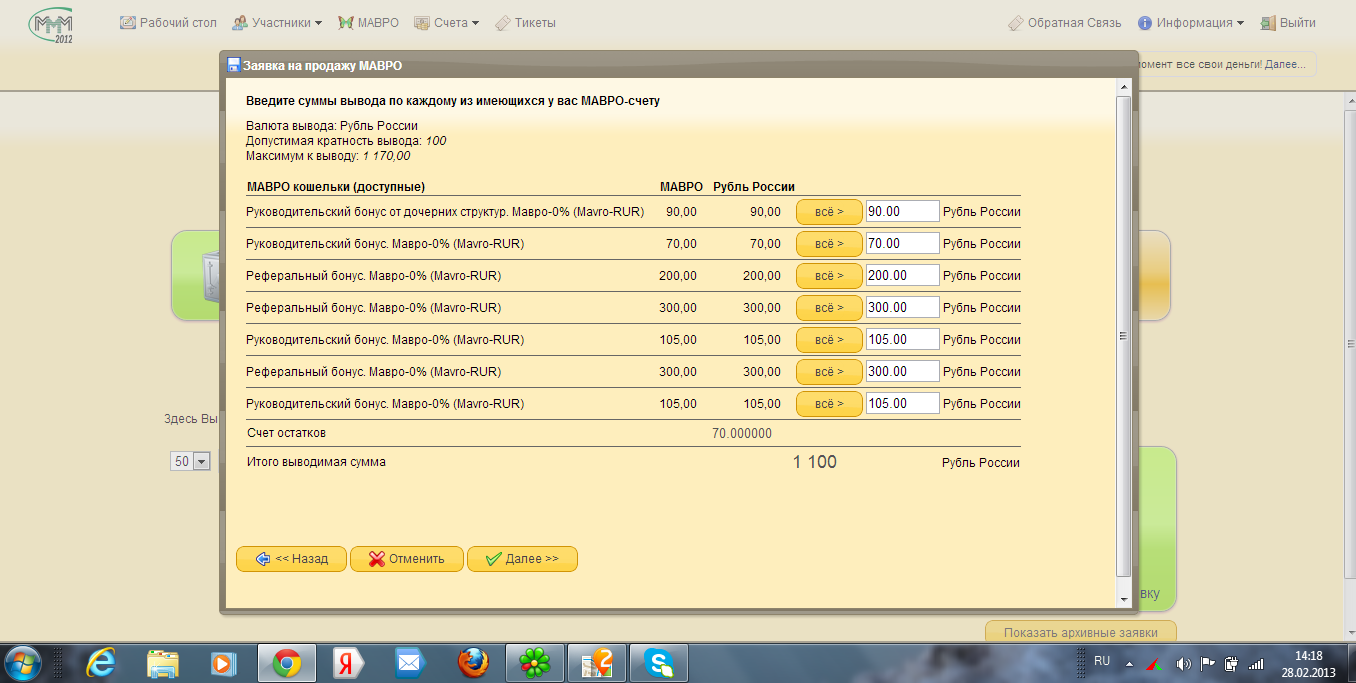The width and height of the screenshot is (1356, 683).
Task: Click the dialog scrollbar down arrow
Action: (x=1123, y=598)
